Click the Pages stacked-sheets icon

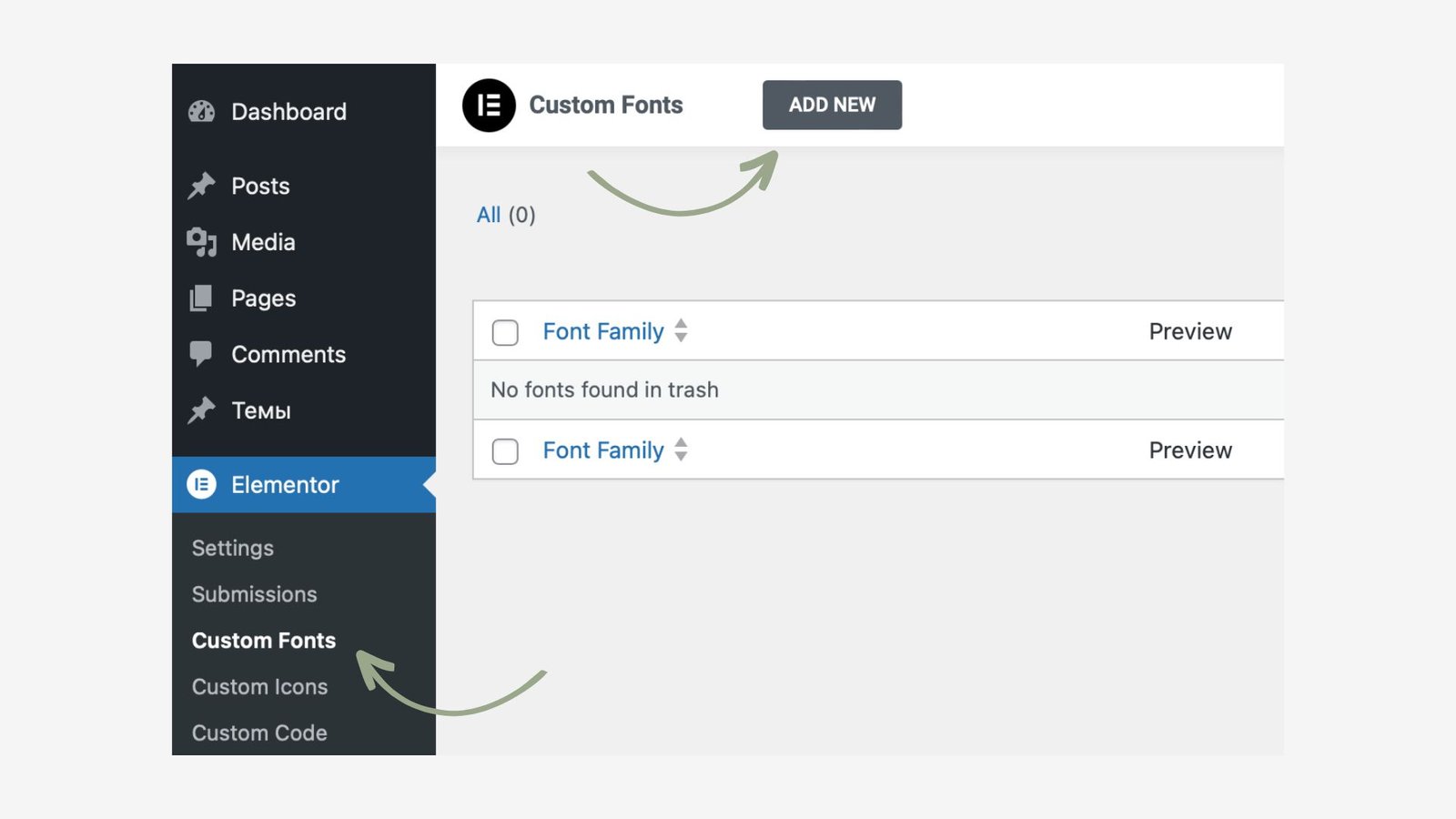click(201, 298)
